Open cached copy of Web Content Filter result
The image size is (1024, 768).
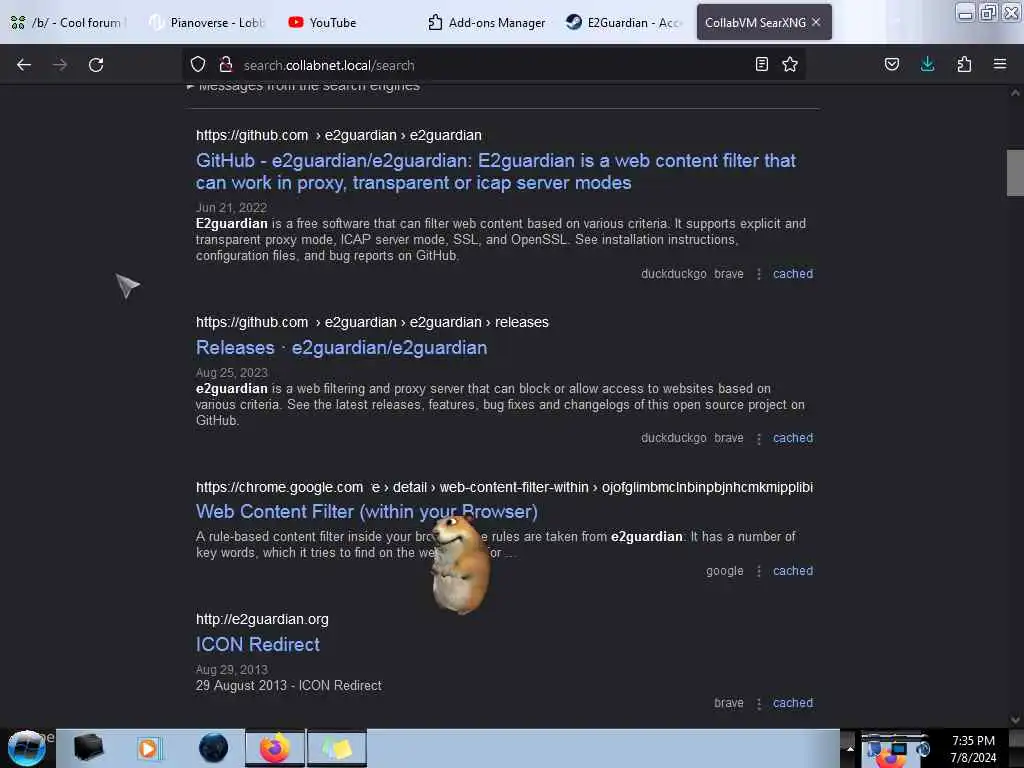pyautogui.click(x=793, y=571)
